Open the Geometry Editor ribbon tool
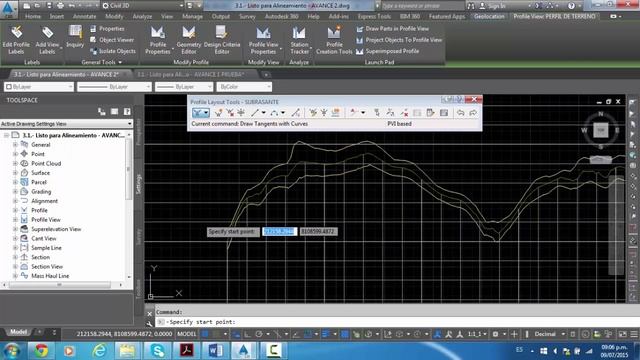 tap(189, 40)
